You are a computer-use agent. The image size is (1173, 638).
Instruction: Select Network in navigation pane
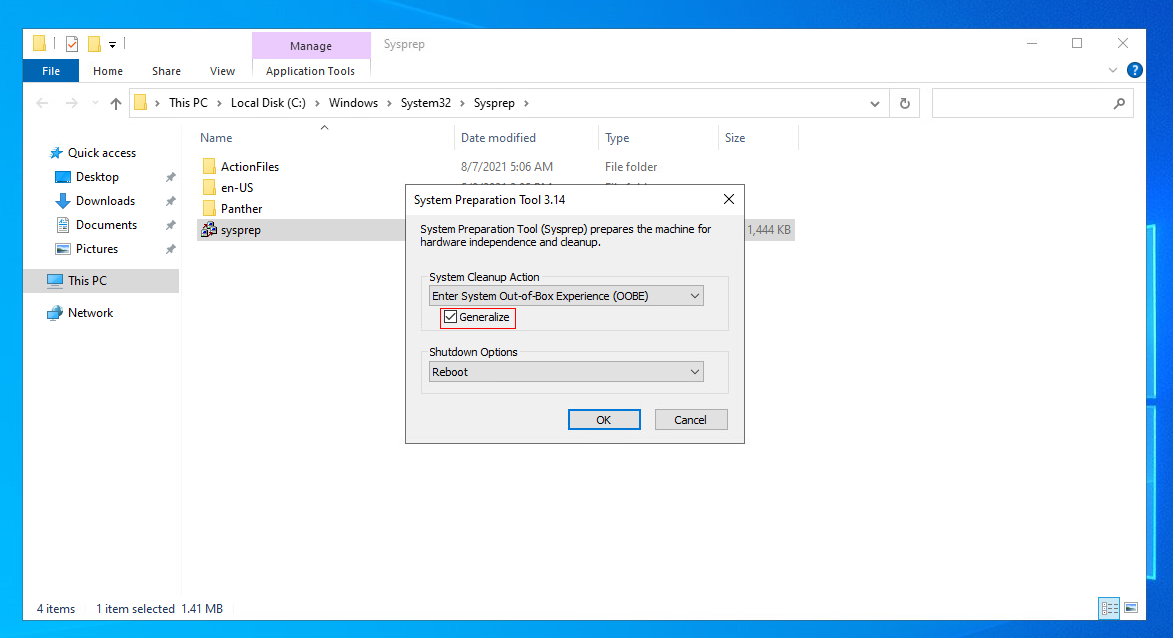[91, 313]
